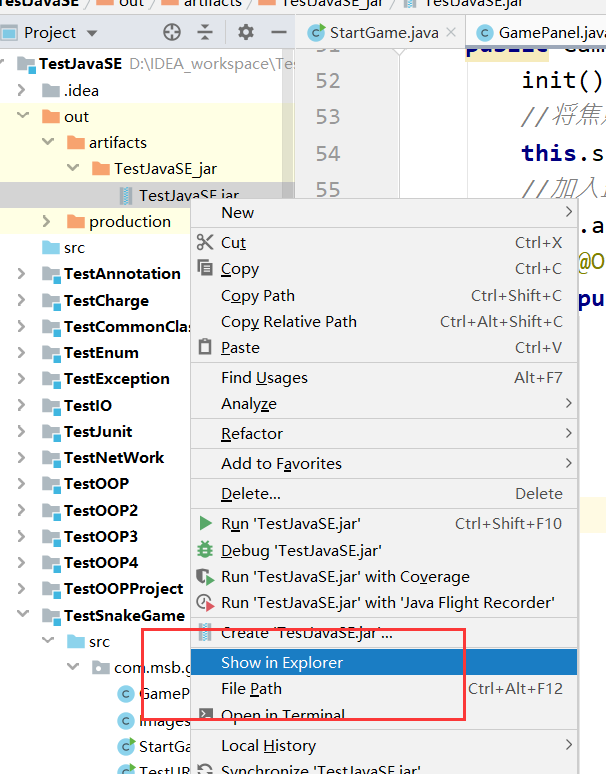
Task: Click the locate/scroll-from-source target icon
Action: pyautogui.click(x=172, y=33)
